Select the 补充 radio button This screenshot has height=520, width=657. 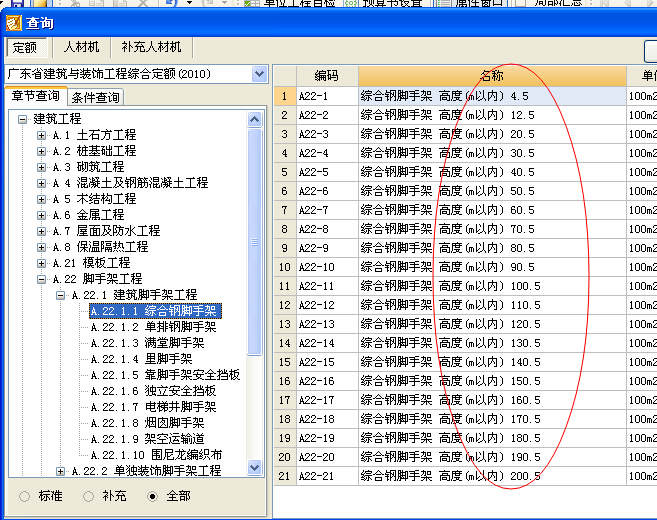[x=88, y=497]
